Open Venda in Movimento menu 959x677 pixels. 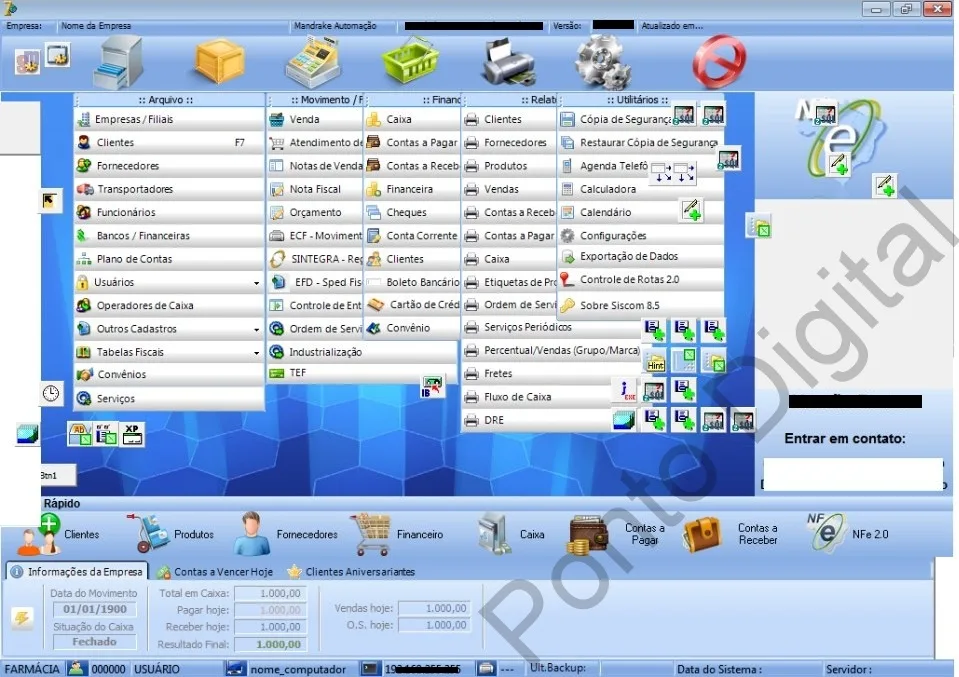coord(315,119)
